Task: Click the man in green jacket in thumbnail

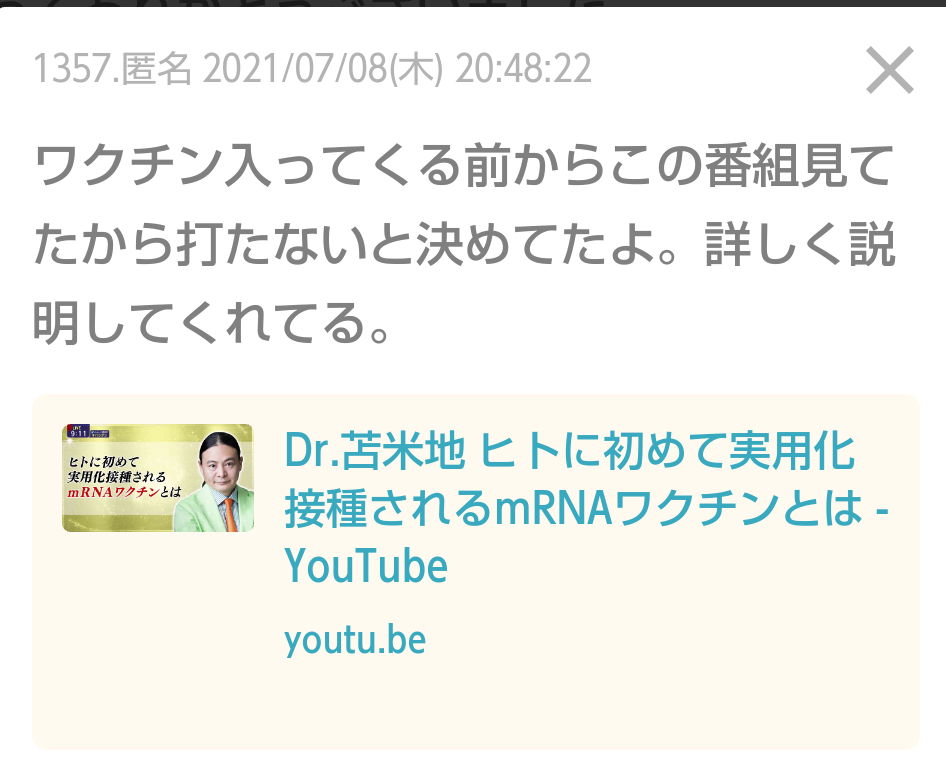Action: (218, 483)
